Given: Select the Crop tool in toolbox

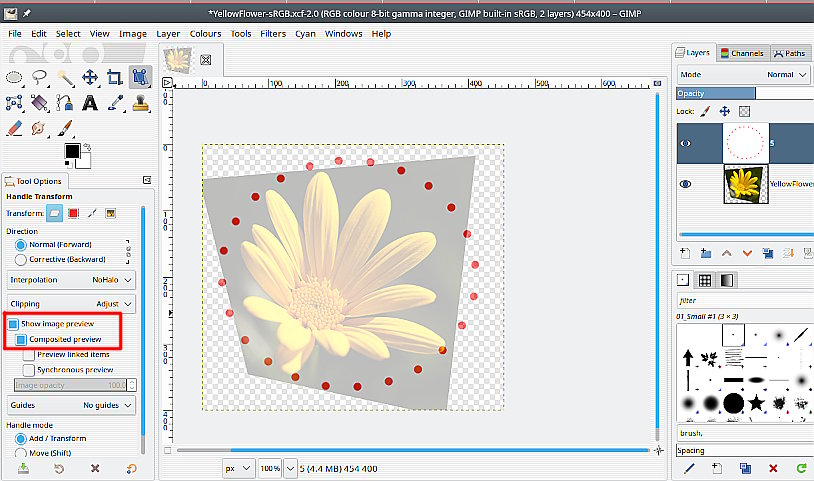Looking at the screenshot, I should pyautogui.click(x=115, y=77).
